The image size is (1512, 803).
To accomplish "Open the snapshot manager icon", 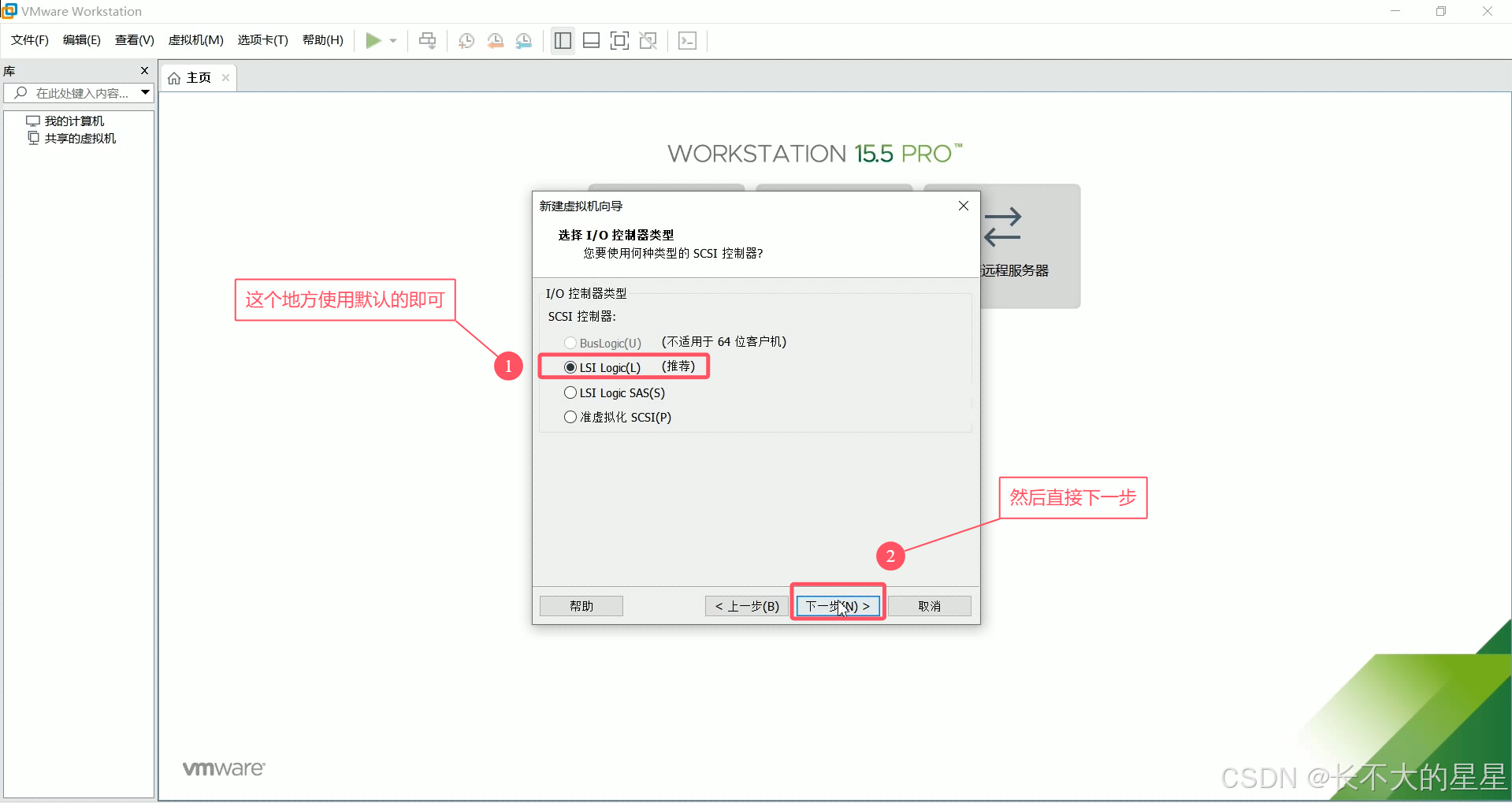I will [524, 41].
